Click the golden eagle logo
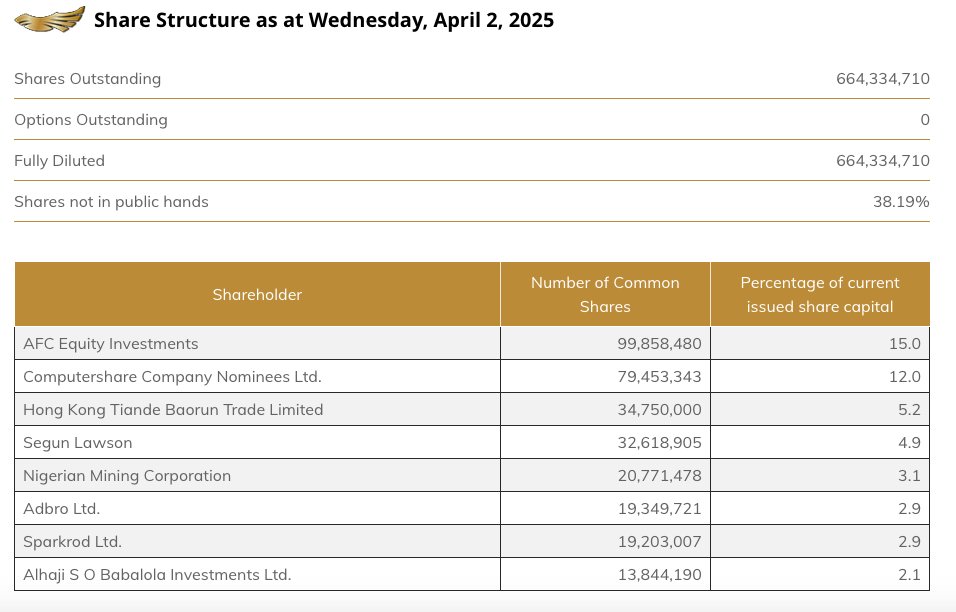The image size is (956, 612). click(x=49, y=18)
